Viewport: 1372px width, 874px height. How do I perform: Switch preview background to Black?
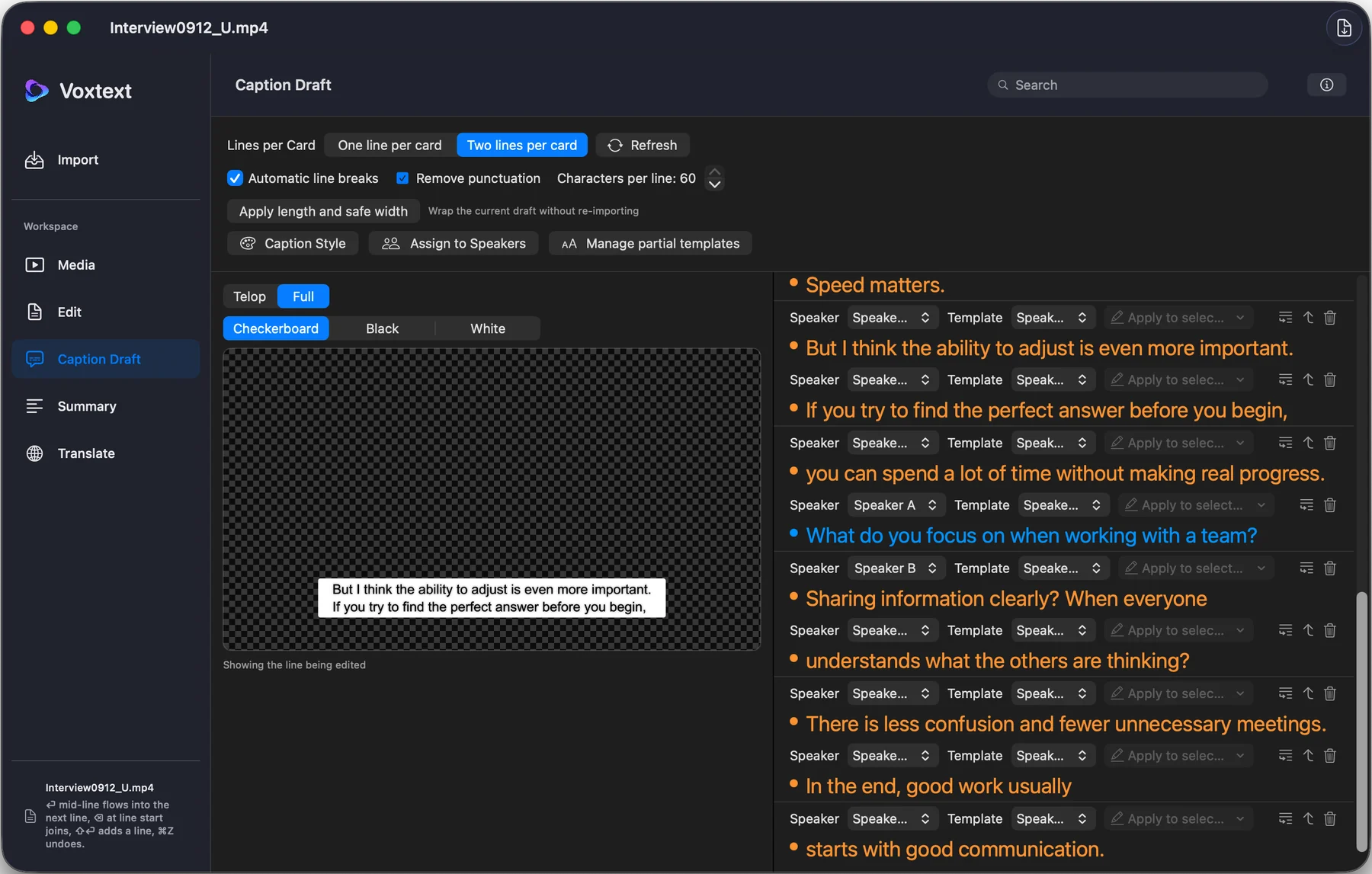382,328
